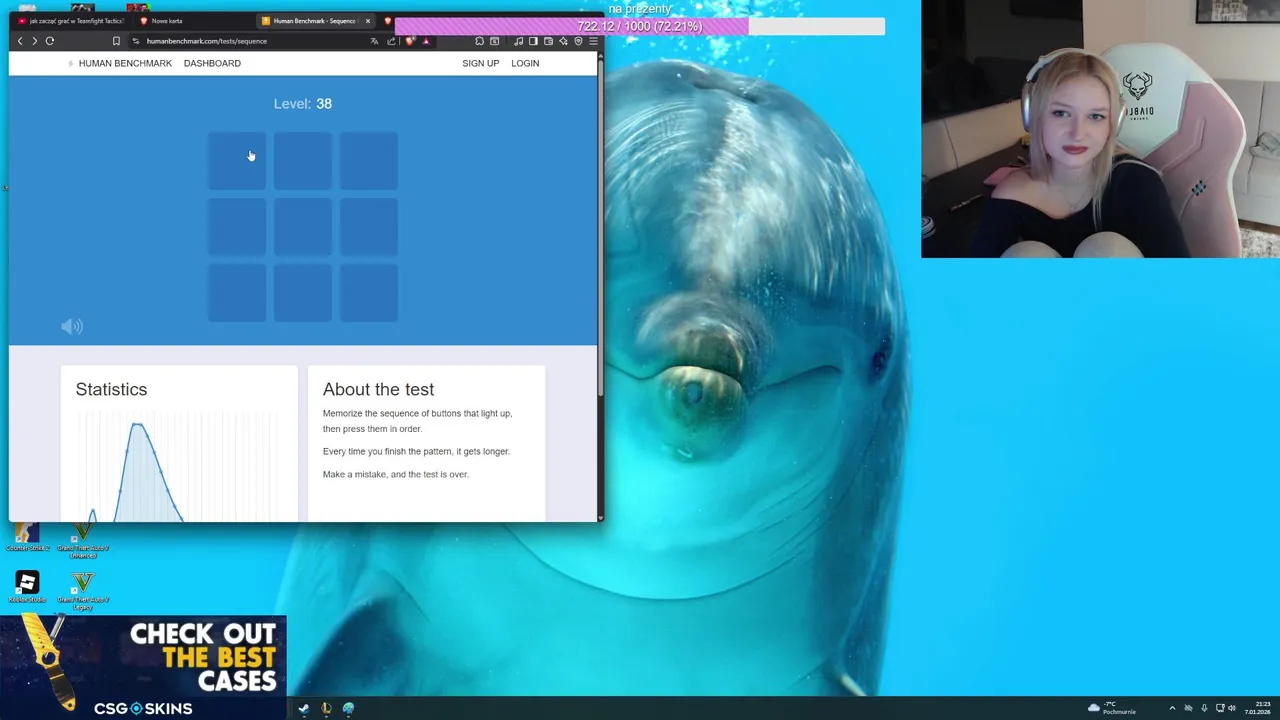Bookmark this page with the bookmark icon
The height and width of the screenshot is (720, 1280).
(x=116, y=41)
